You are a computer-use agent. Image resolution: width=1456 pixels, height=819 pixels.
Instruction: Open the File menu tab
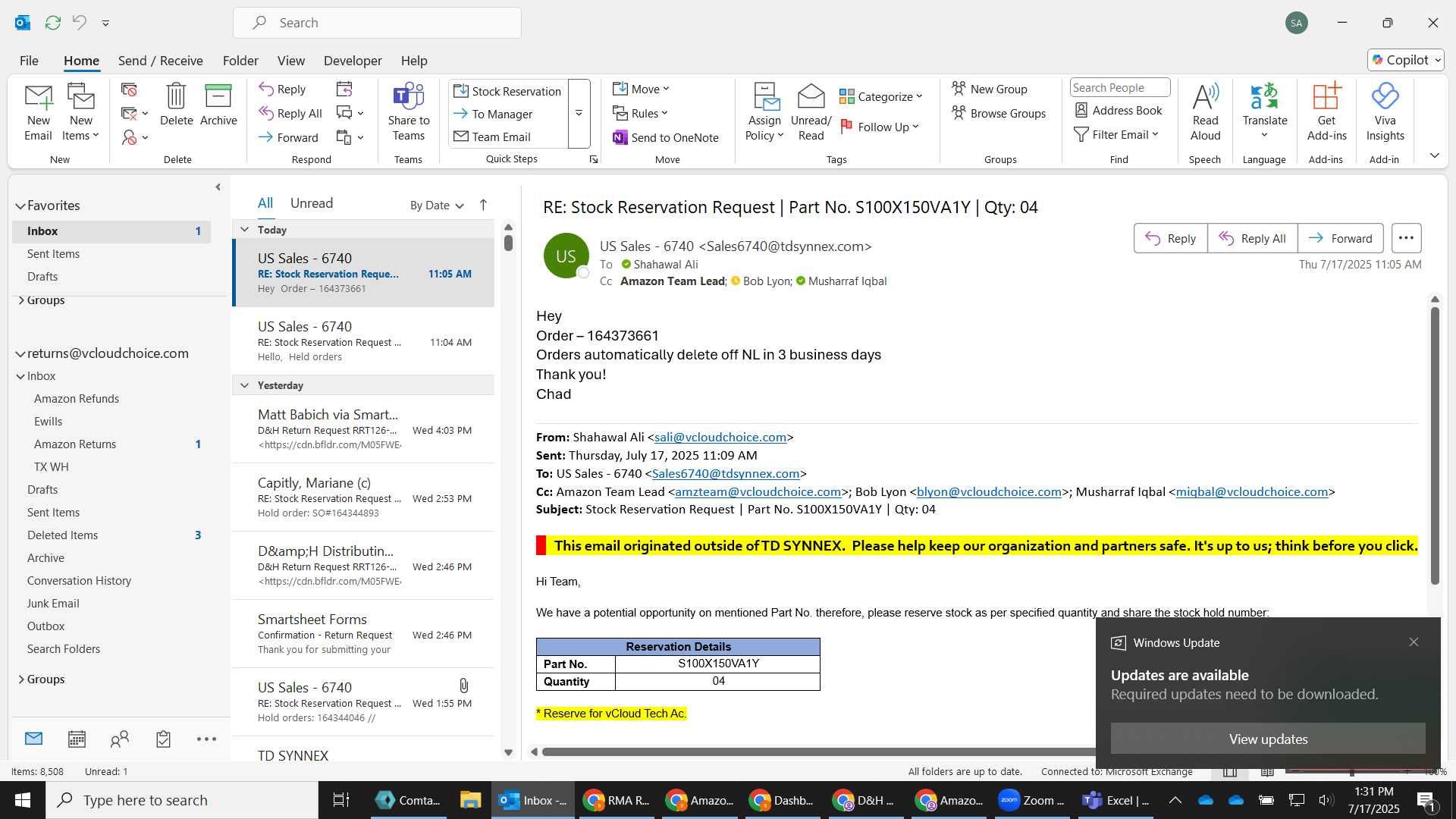29,60
